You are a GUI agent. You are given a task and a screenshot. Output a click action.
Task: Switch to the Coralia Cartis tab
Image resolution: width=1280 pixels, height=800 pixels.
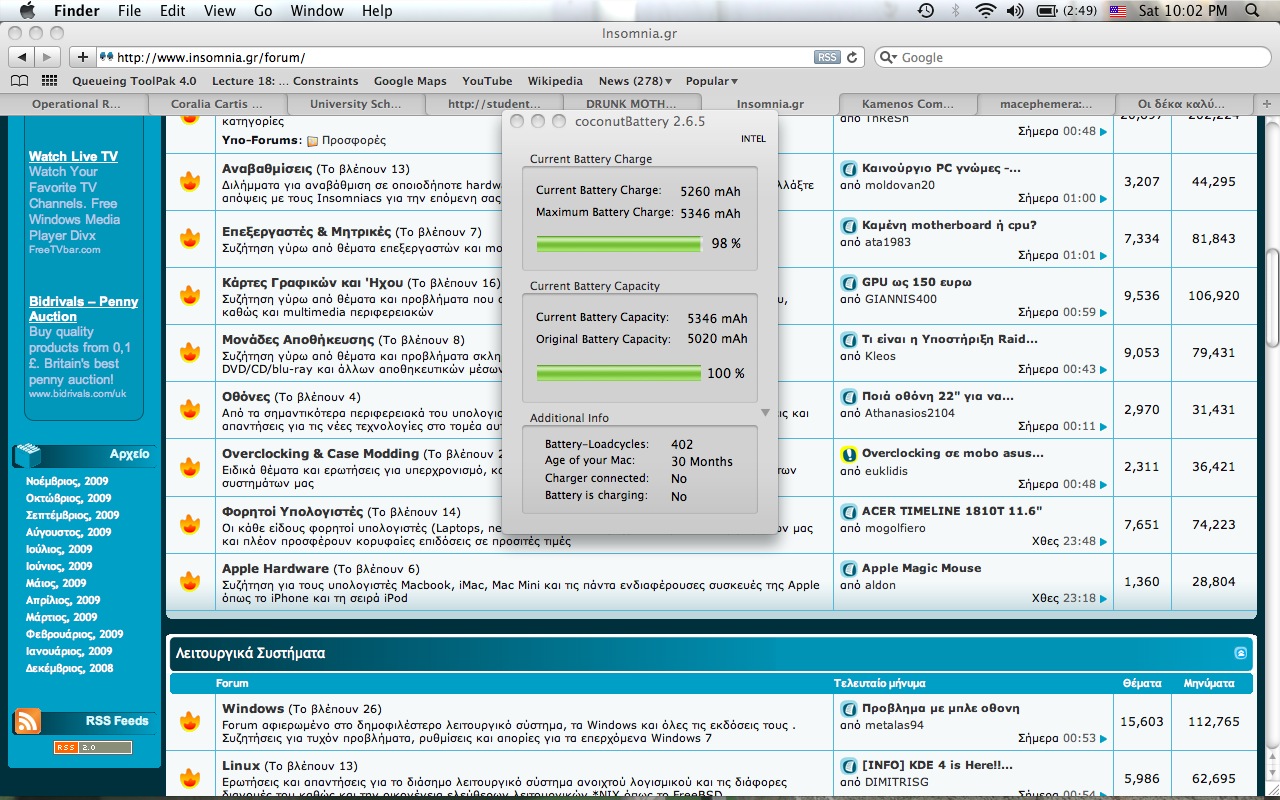pos(217,104)
